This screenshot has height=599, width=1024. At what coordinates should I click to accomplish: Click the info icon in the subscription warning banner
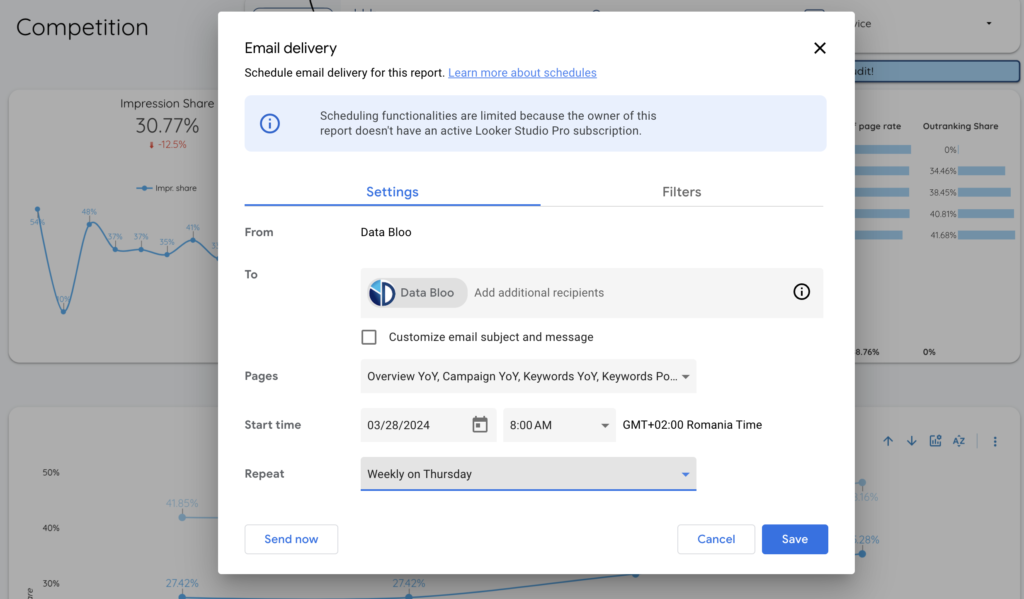271,124
